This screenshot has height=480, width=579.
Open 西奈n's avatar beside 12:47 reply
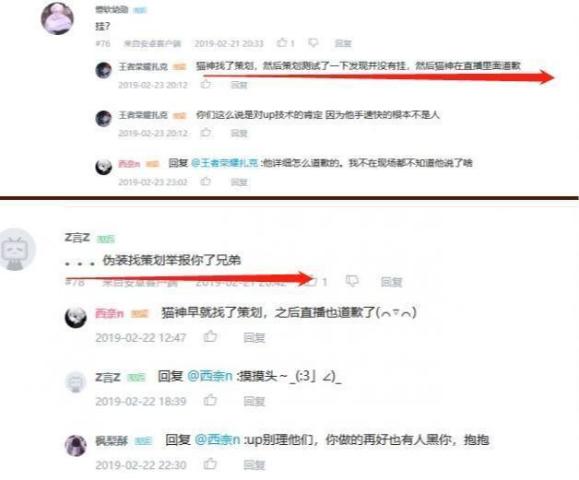click(x=76, y=317)
